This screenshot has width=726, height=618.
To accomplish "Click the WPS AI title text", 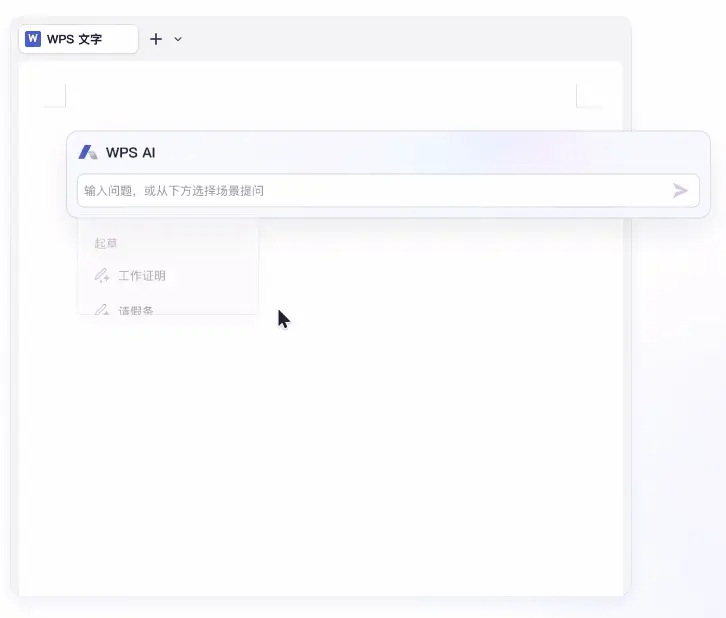I will tap(131, 152).
